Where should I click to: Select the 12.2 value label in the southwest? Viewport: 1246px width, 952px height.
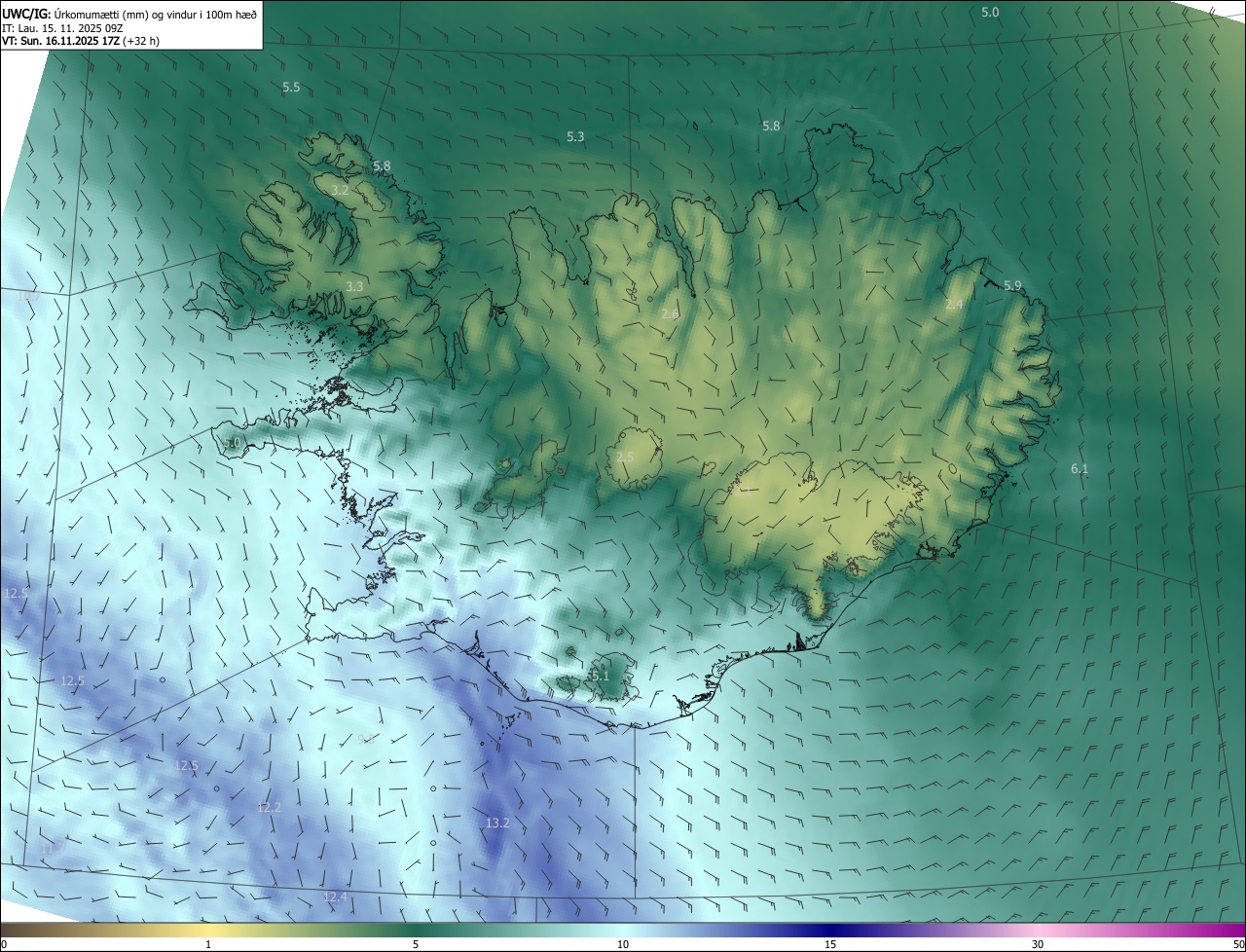(x=269, y=808)
